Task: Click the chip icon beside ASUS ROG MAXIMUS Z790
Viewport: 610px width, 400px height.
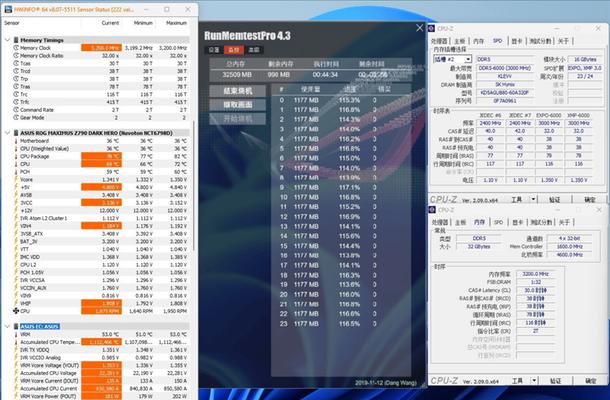Action: [16, 133]
